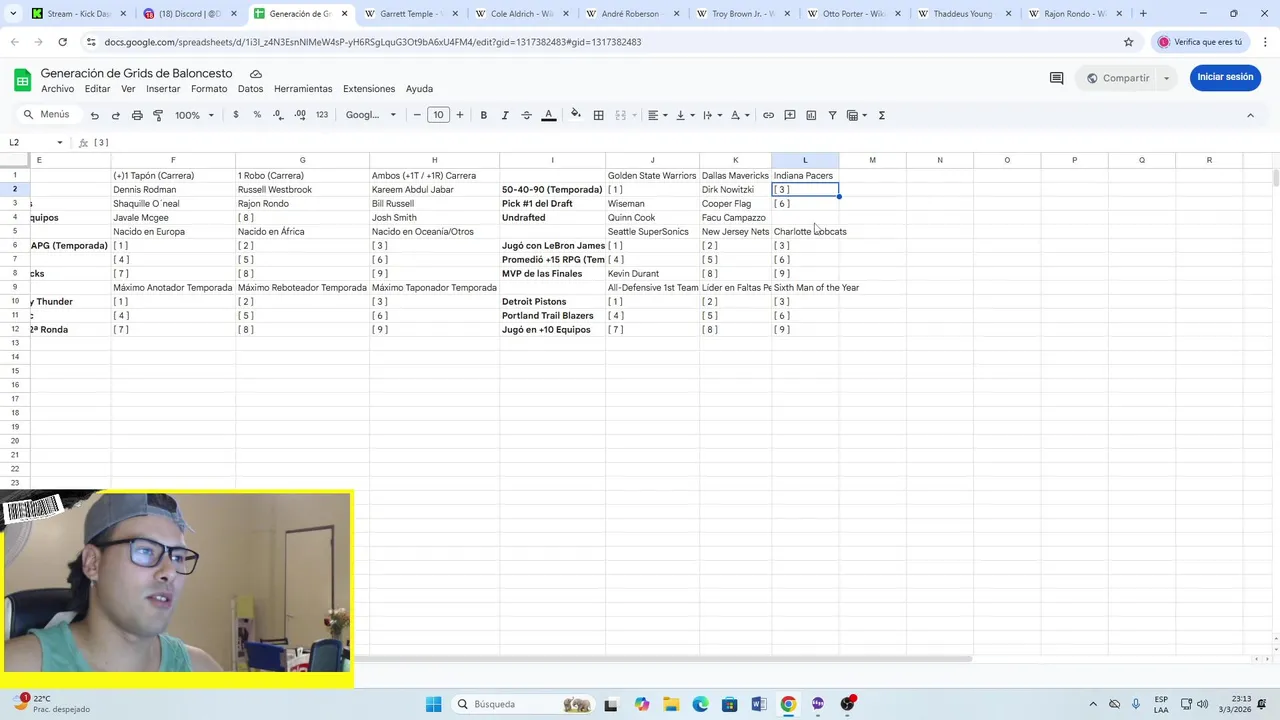The image size is (1280, 720).
Task: Reload the page in browser
Action: (x=62, y=42)
